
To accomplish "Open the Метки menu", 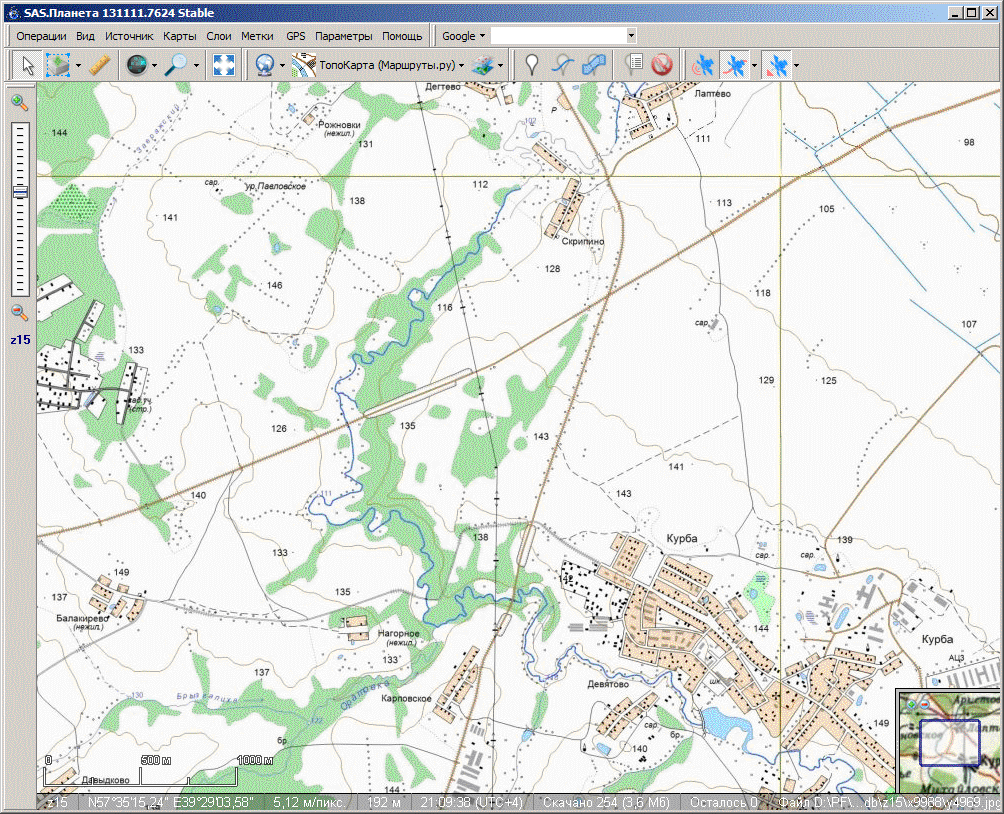I will tap(257, 36).
